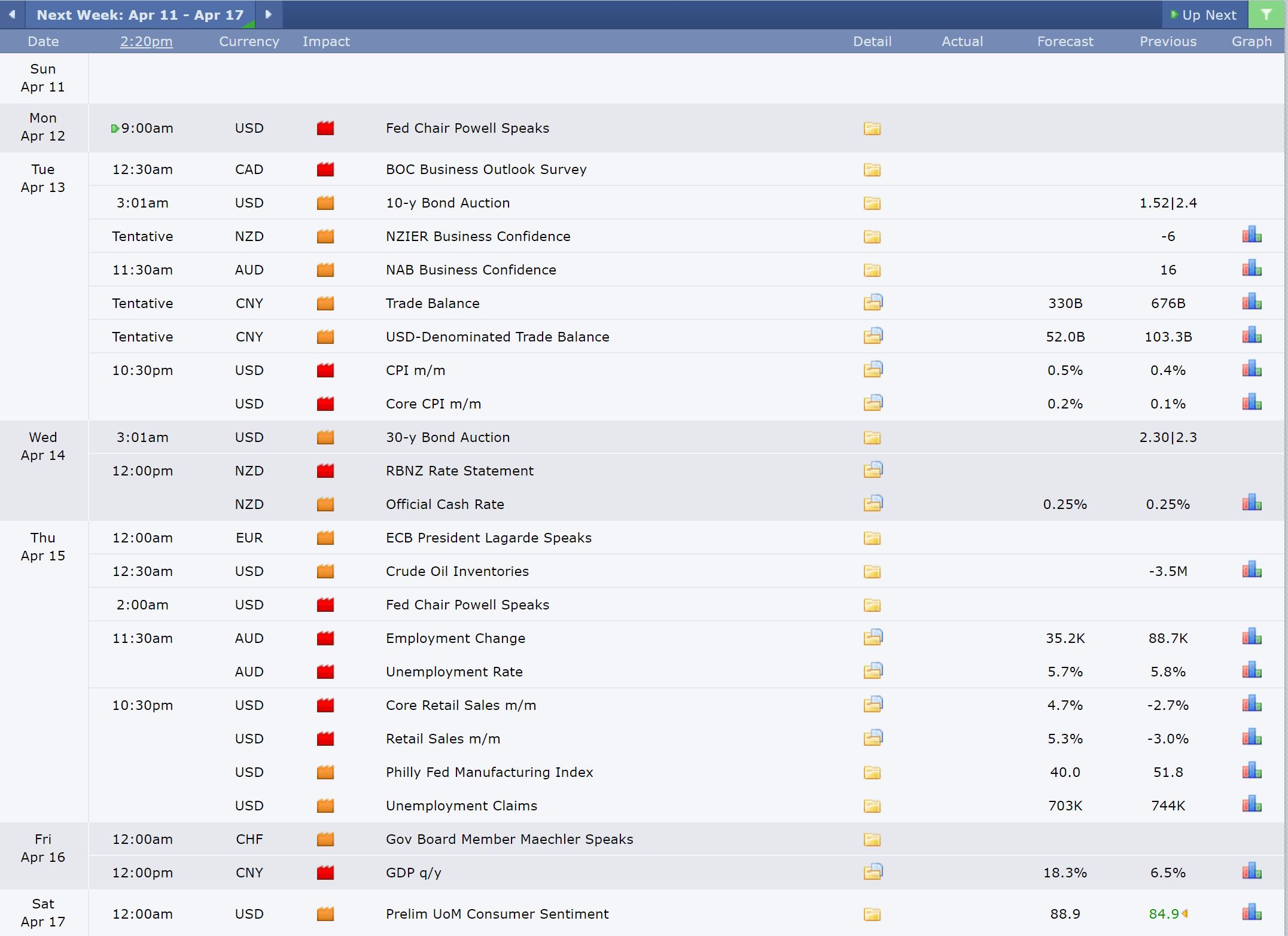The width and height of the screenshot is (1288, 936).
Task: Click the Forecast column header
Action: coord(1065,41)
